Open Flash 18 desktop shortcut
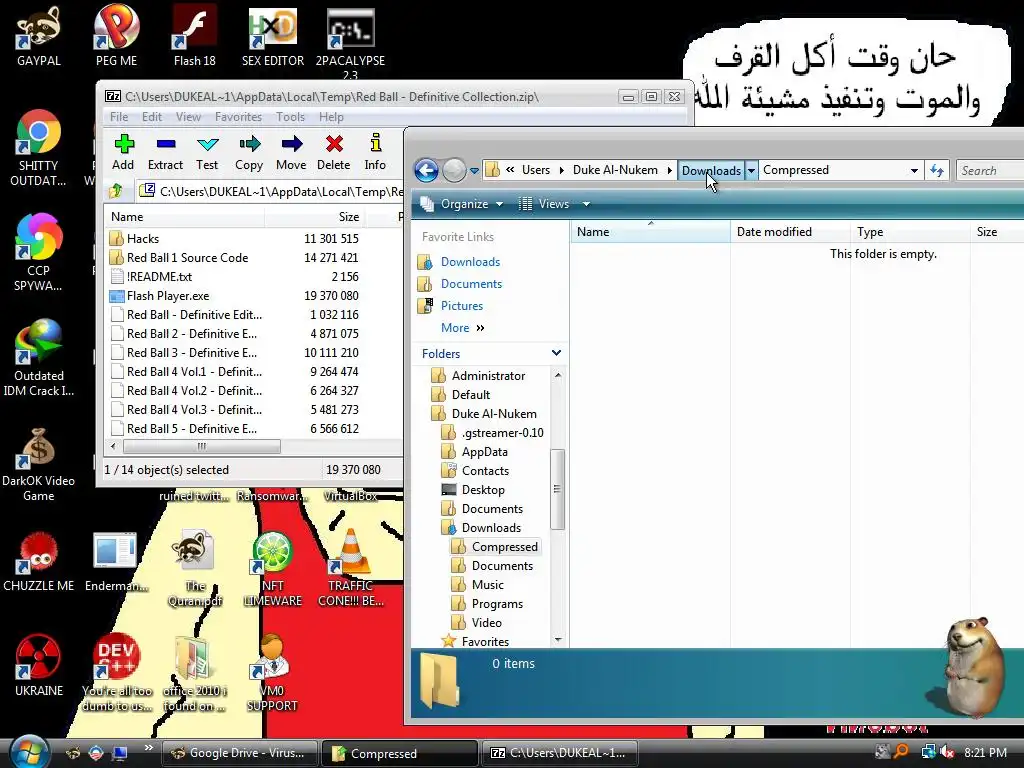Screen dimensions: 1024x768 [x=195, y=36]
